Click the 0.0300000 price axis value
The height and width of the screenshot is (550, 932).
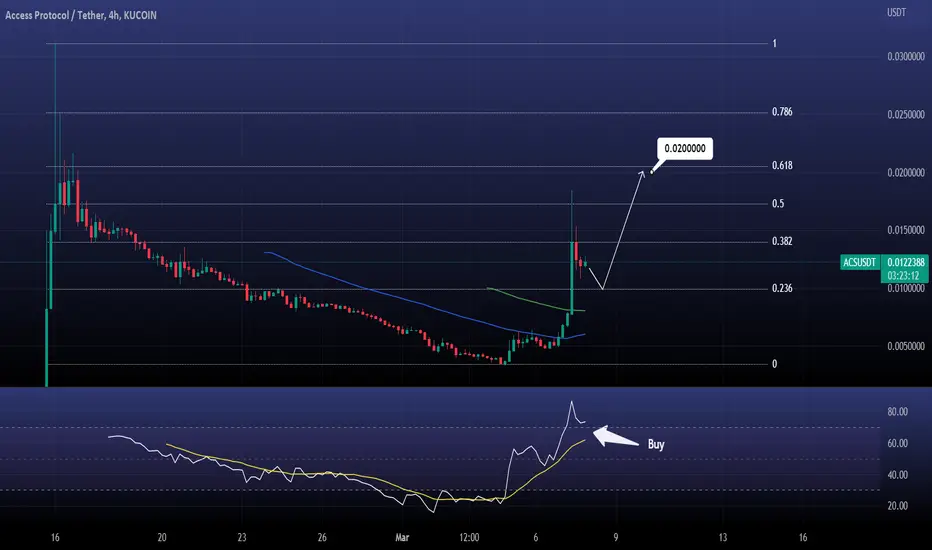tap(906, 57)
